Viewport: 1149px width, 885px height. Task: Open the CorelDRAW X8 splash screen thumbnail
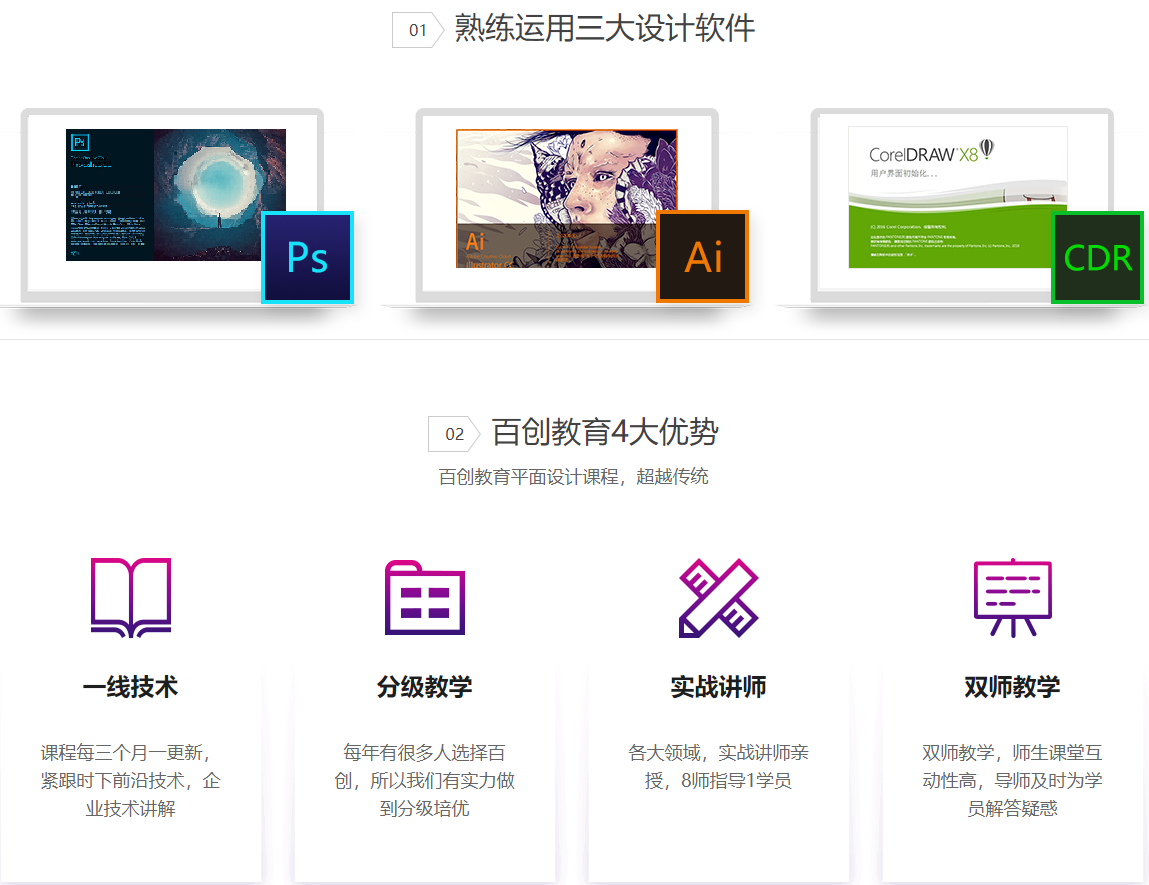pos(958,197)
